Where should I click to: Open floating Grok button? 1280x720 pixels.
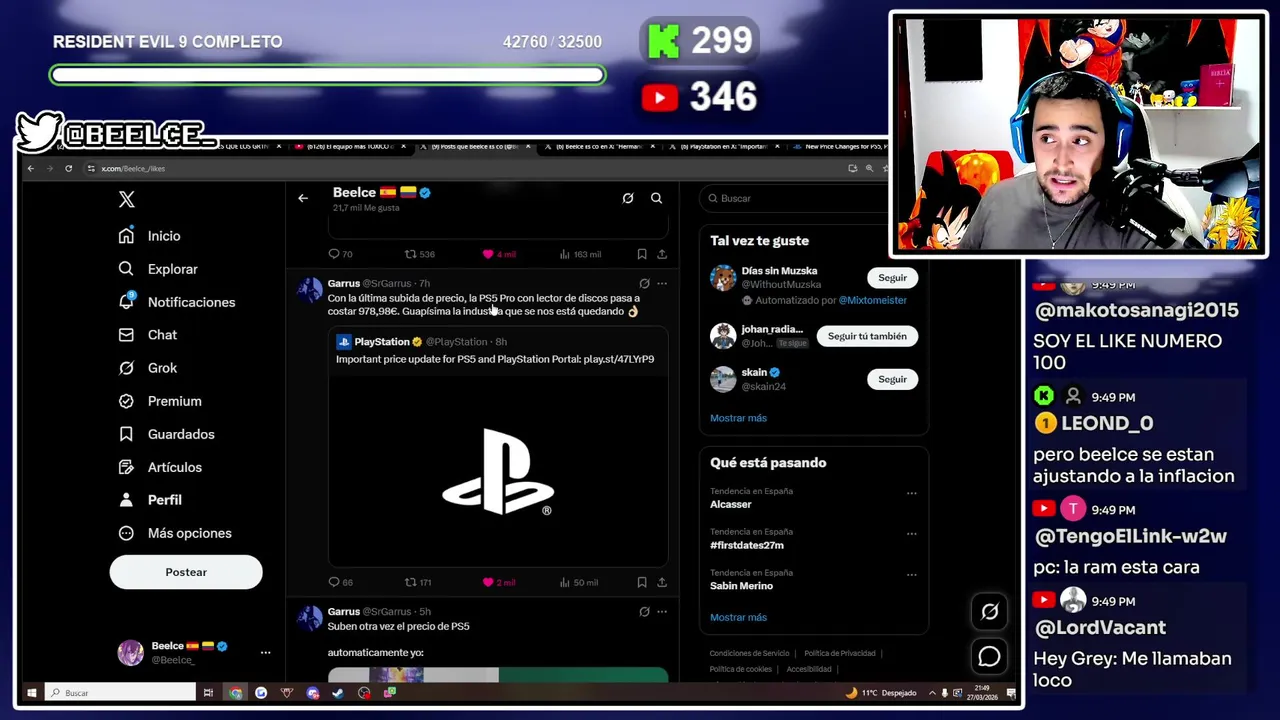tap(989, 611)
